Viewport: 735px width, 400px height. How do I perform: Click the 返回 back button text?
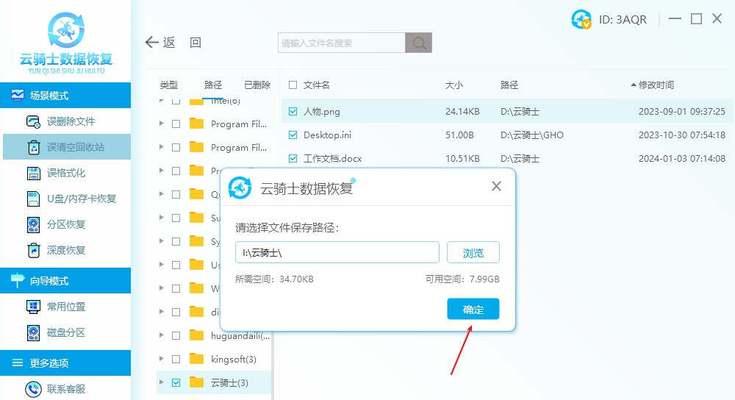182,43
